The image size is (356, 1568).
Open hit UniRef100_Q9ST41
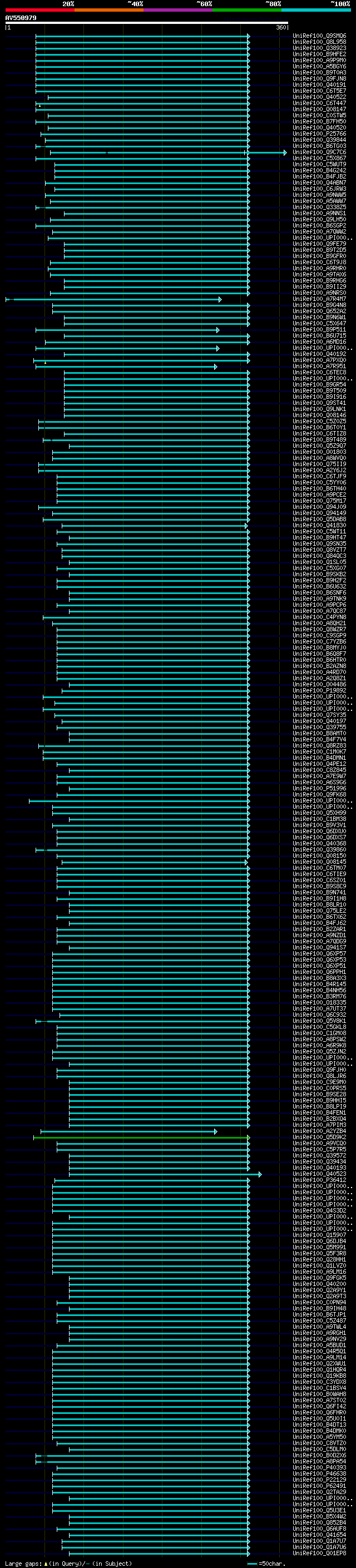click(319, 403)
